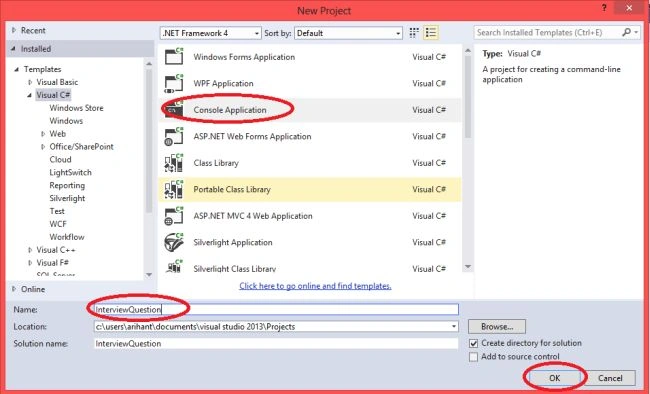Image resolution: width=650 pixels, height=394 pixels.
Task: Select Test in template tree
Action: pyautogui.click(x=57, y=211)
